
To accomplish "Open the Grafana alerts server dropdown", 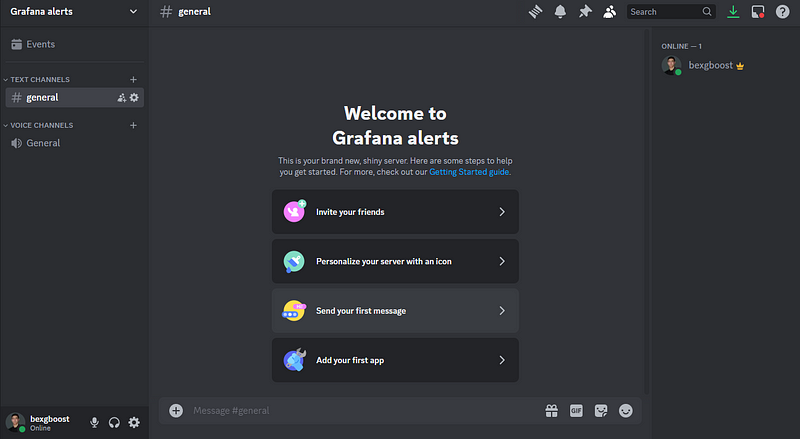I will [x=74, y=11].
